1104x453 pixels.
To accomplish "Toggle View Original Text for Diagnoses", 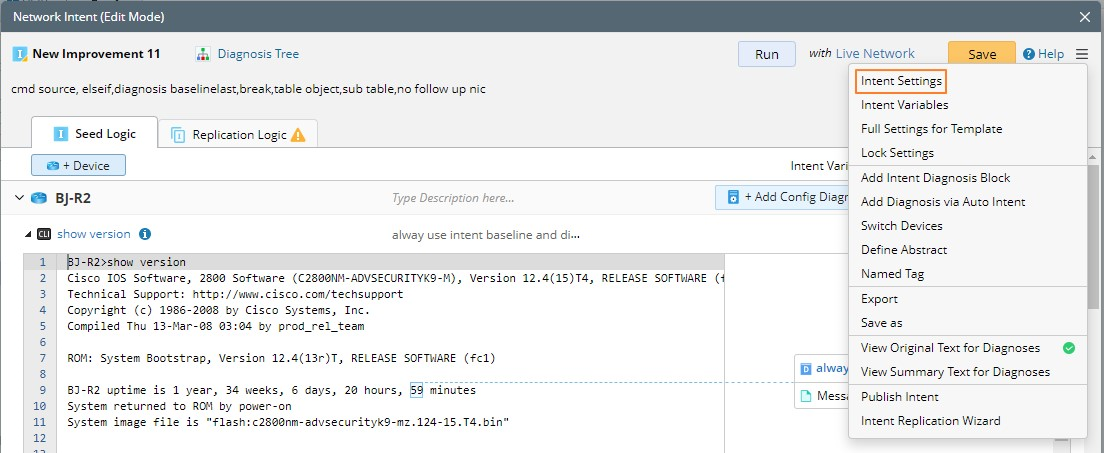I will click(950, 348).
